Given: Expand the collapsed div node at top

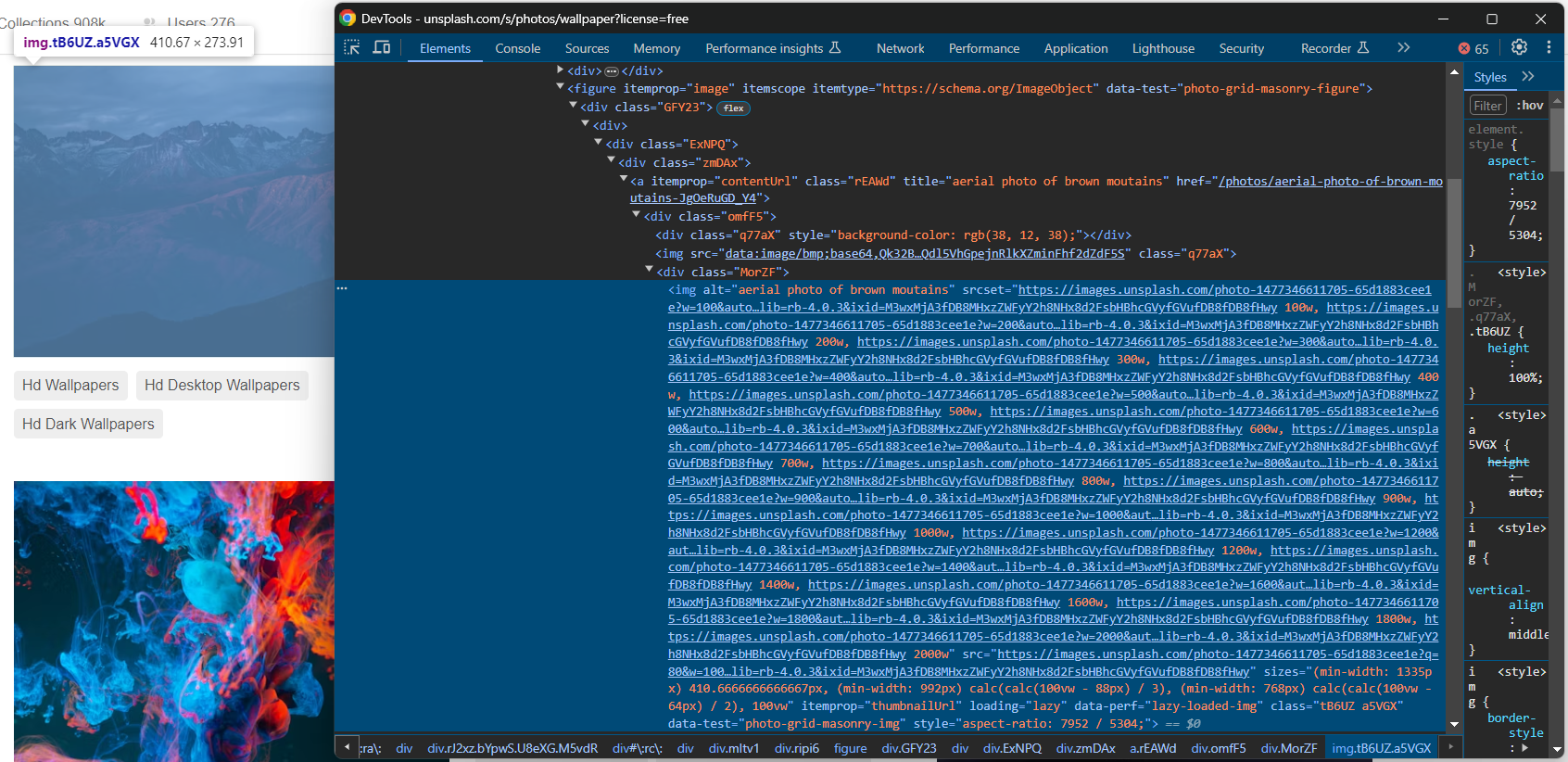Looking at the screenshot, I should (x=560, y=70).
